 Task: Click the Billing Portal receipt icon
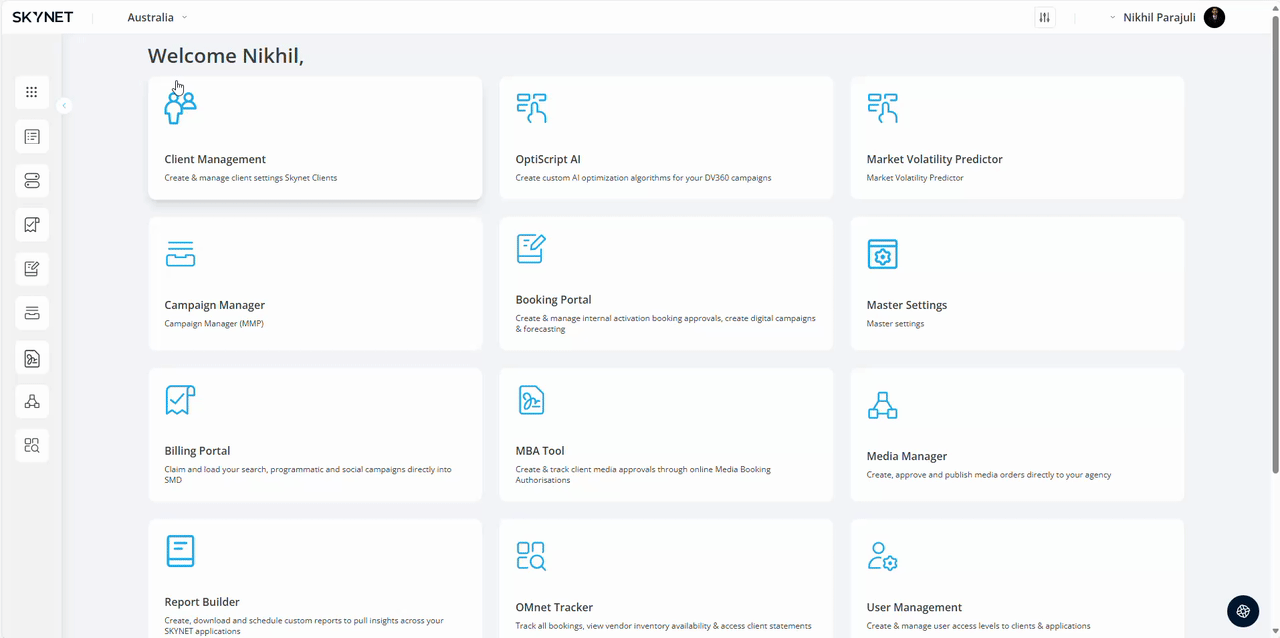click(180, 400)
